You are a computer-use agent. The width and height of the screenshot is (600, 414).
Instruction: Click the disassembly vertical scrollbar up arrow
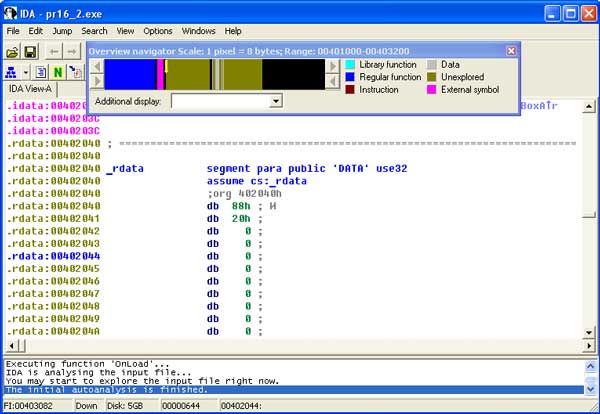point(589,106)
